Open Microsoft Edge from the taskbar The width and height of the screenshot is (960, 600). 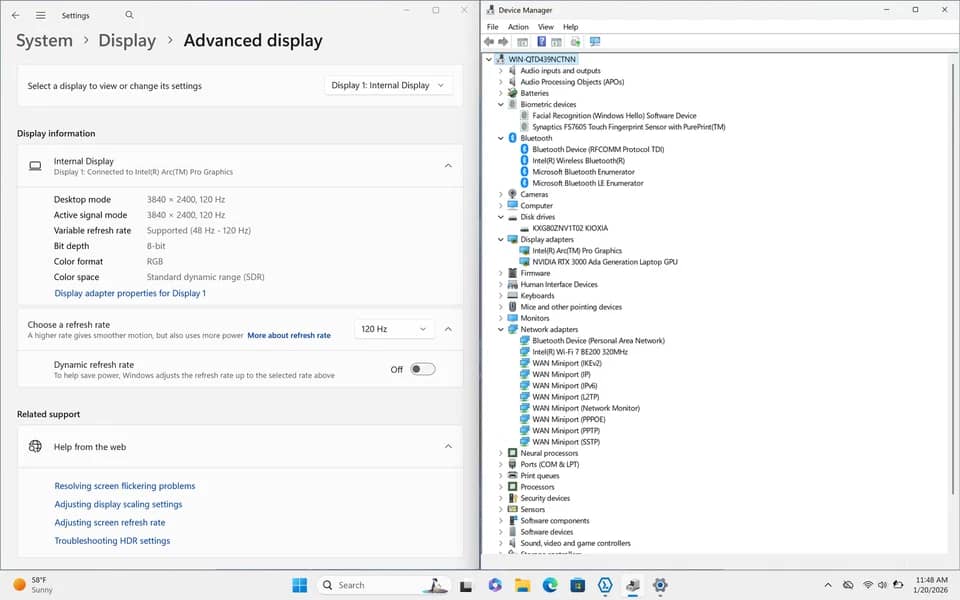pos(550,585)
